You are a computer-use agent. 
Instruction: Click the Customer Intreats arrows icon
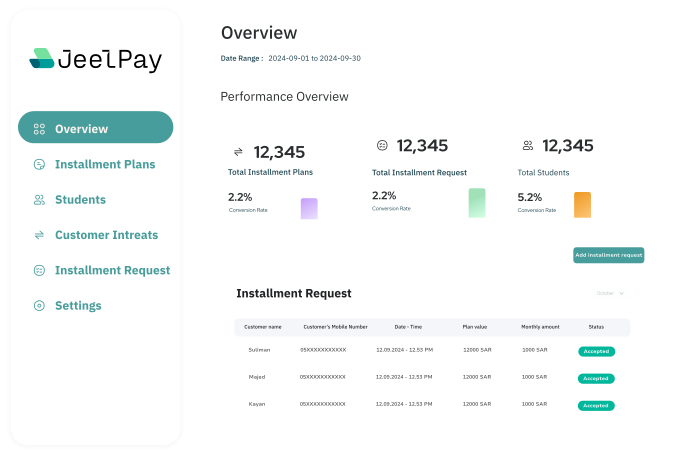click(x=39, y=235)
